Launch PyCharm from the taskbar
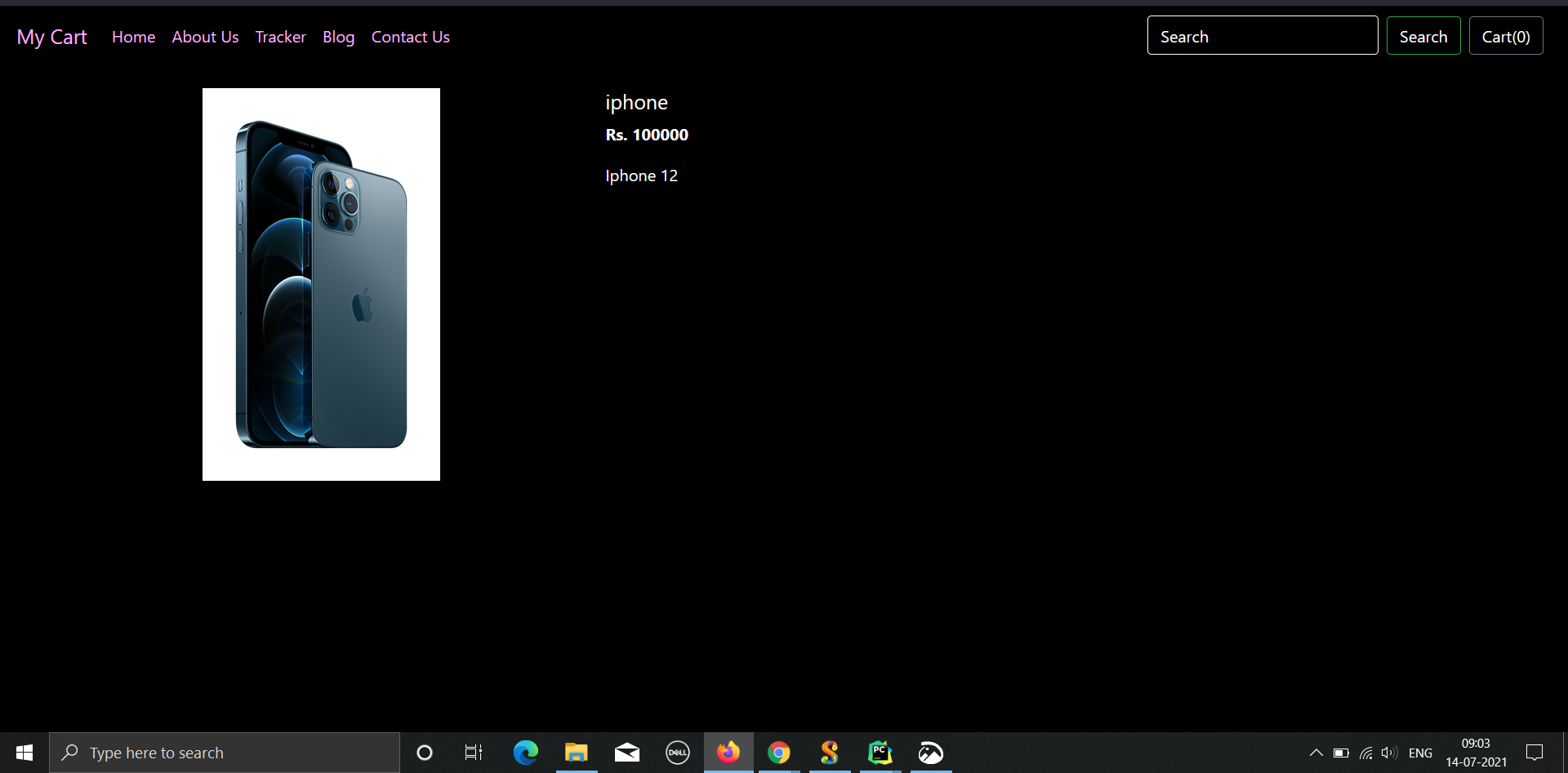 880,753
